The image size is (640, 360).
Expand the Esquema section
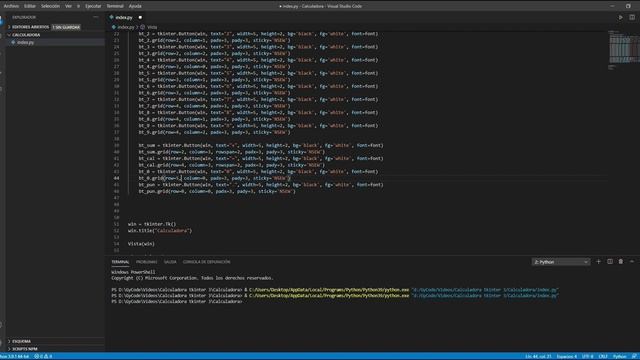coord(21,341)
